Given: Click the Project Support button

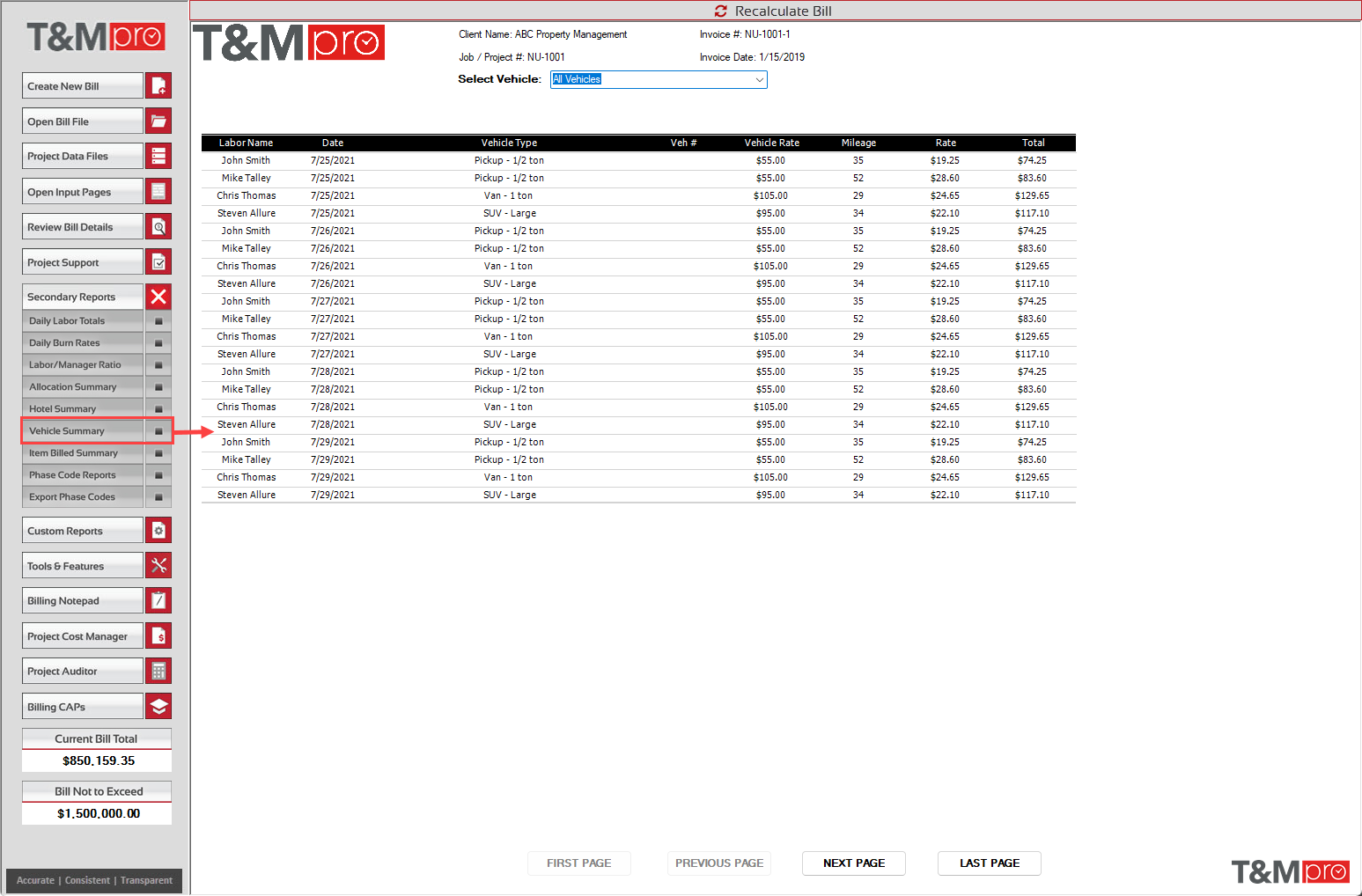Looking at the screenshot, I should click(x=83, y=261).
